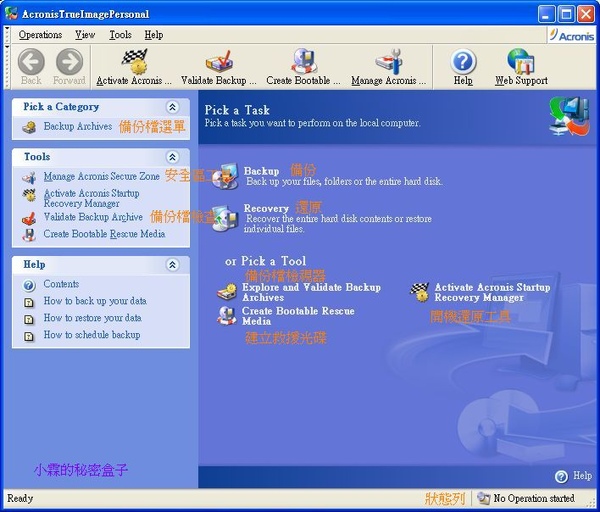Click 'No Operation started' status text

coord(534,498)
